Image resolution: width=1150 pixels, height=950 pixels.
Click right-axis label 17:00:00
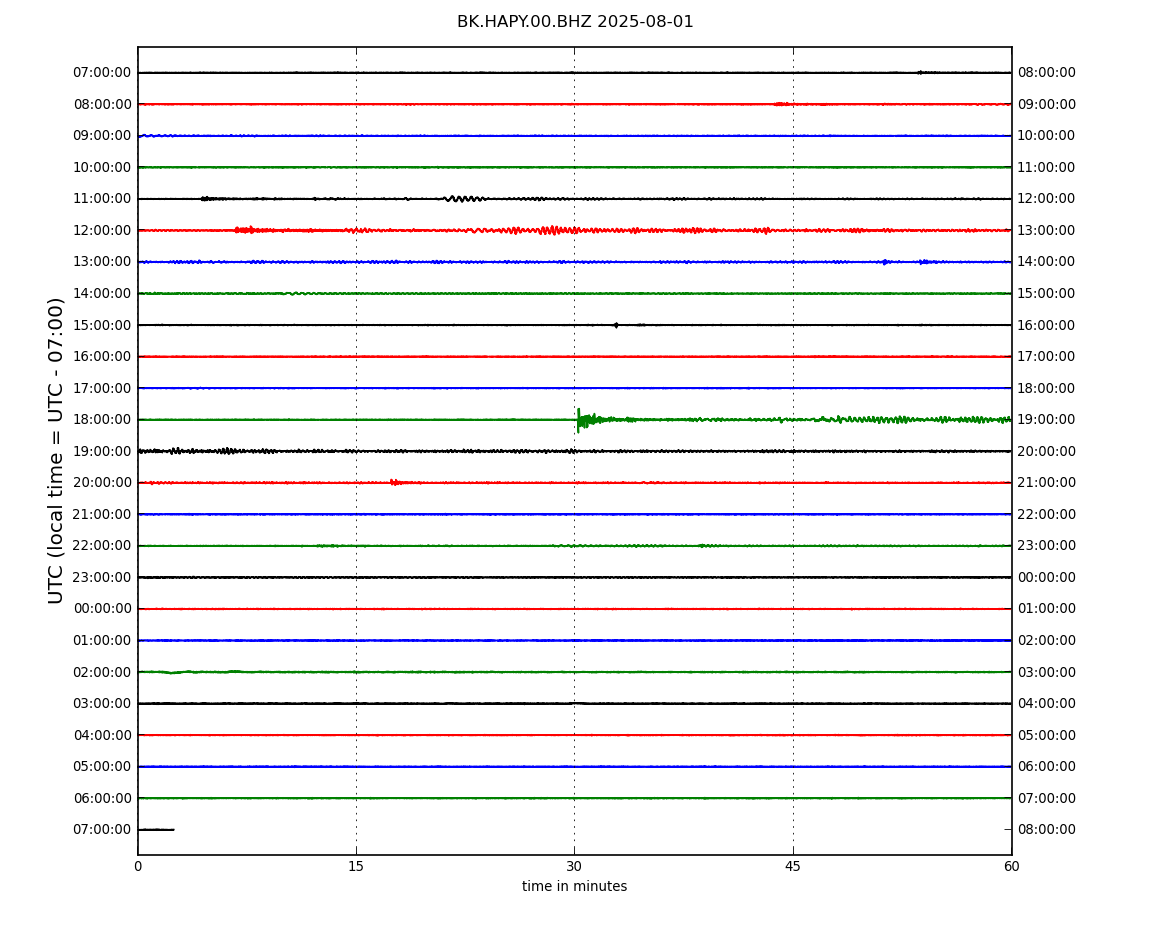(1047, 357)
